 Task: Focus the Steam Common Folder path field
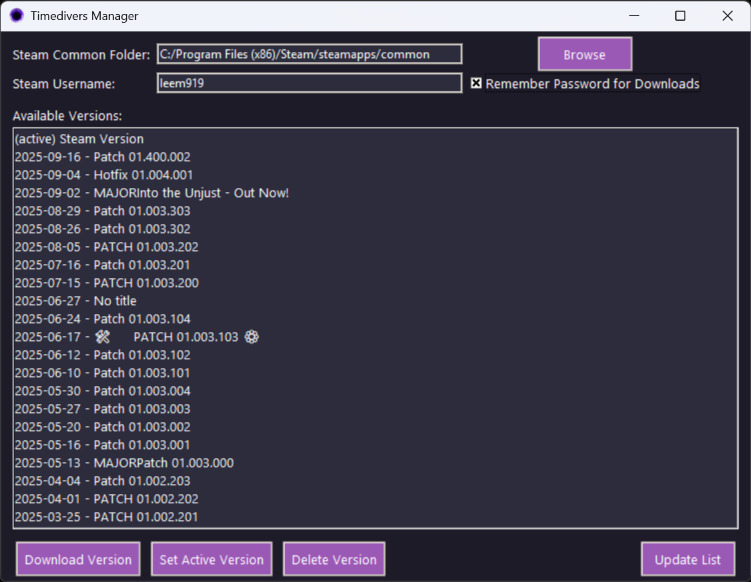click(x=309, y=54)
